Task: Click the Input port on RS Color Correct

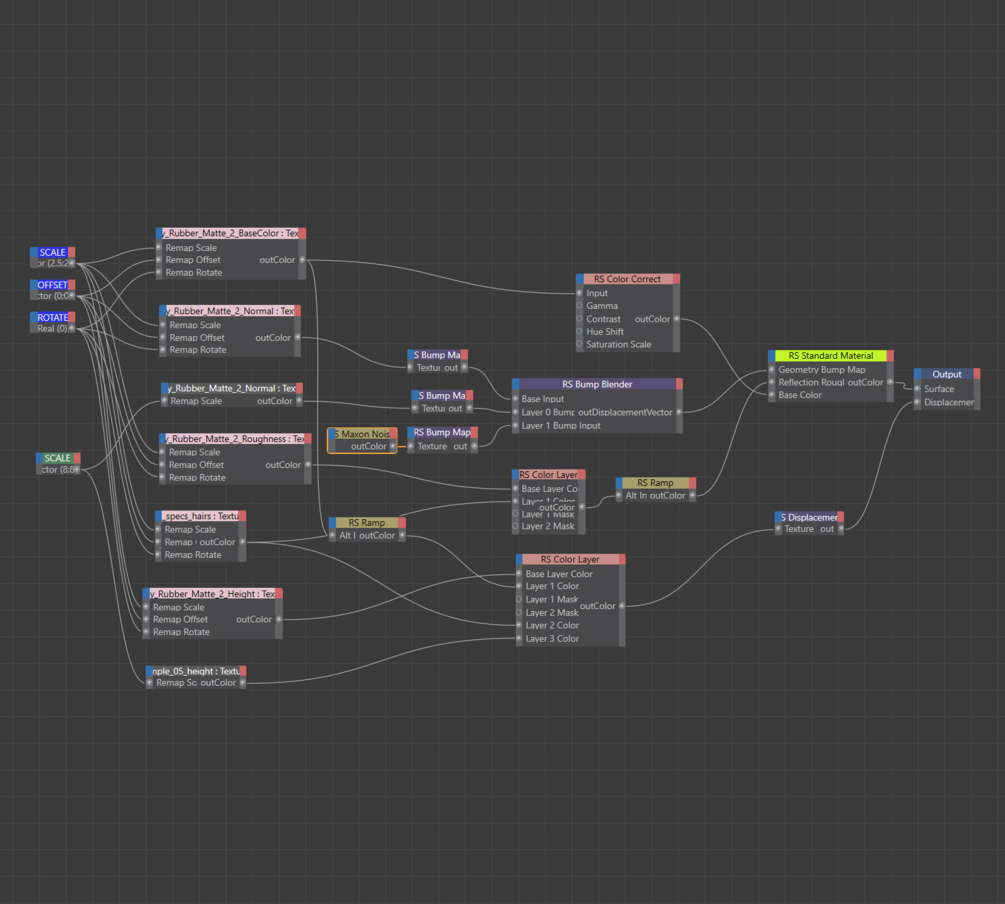Action: tap(579, 293)
